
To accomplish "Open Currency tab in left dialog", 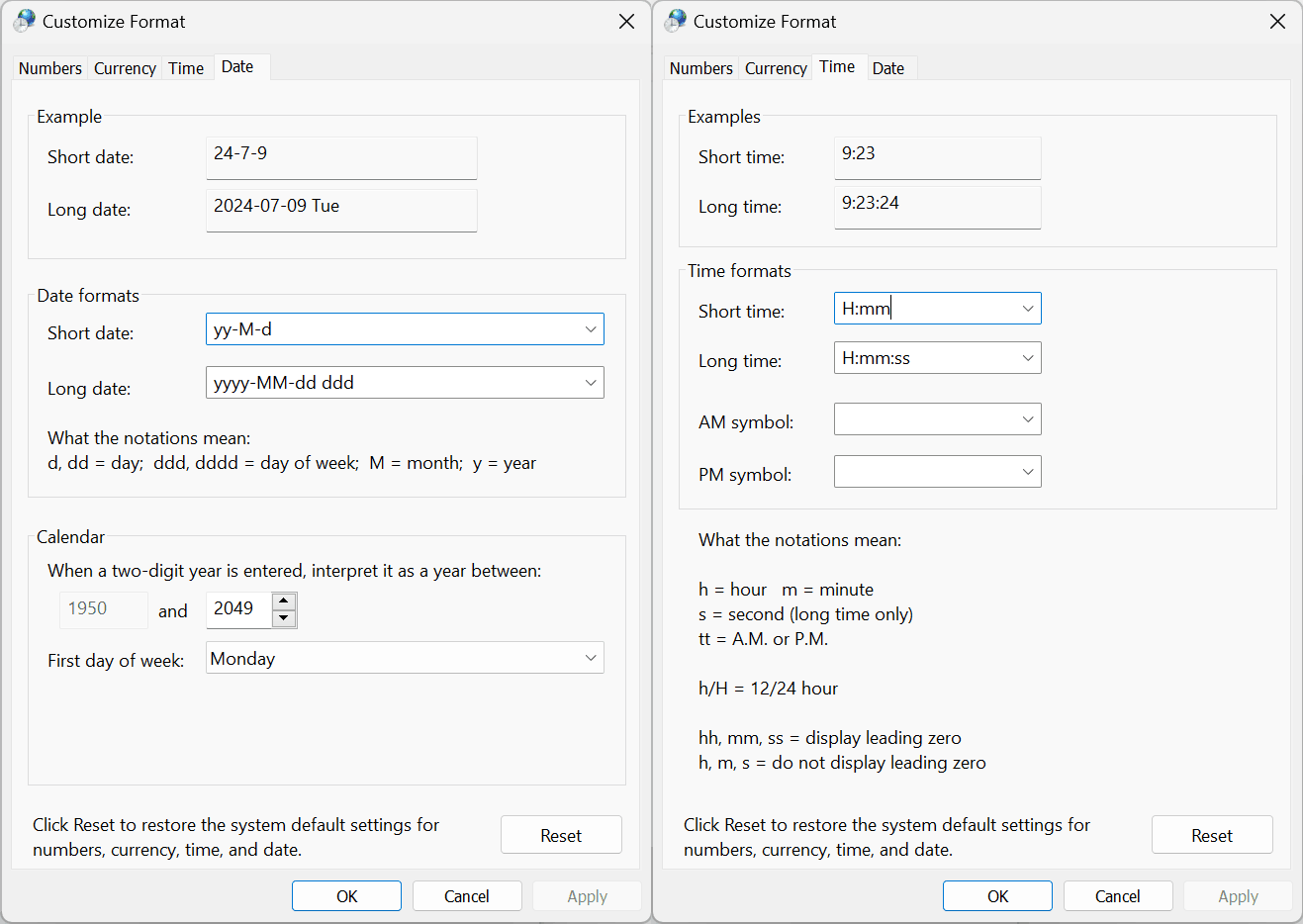I will (125, 68).
